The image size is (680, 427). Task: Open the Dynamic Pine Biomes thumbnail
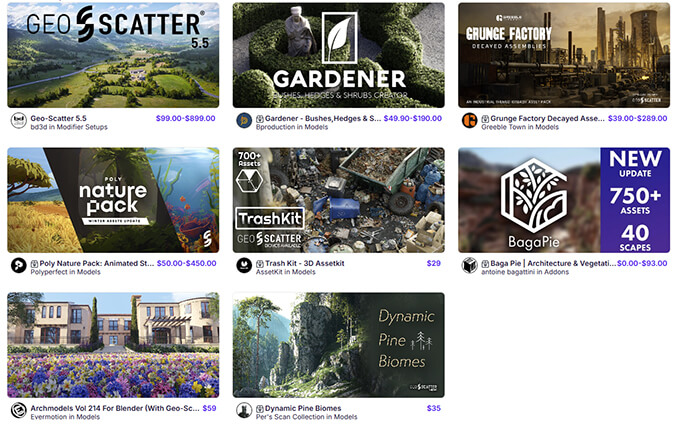click(339, 345)
